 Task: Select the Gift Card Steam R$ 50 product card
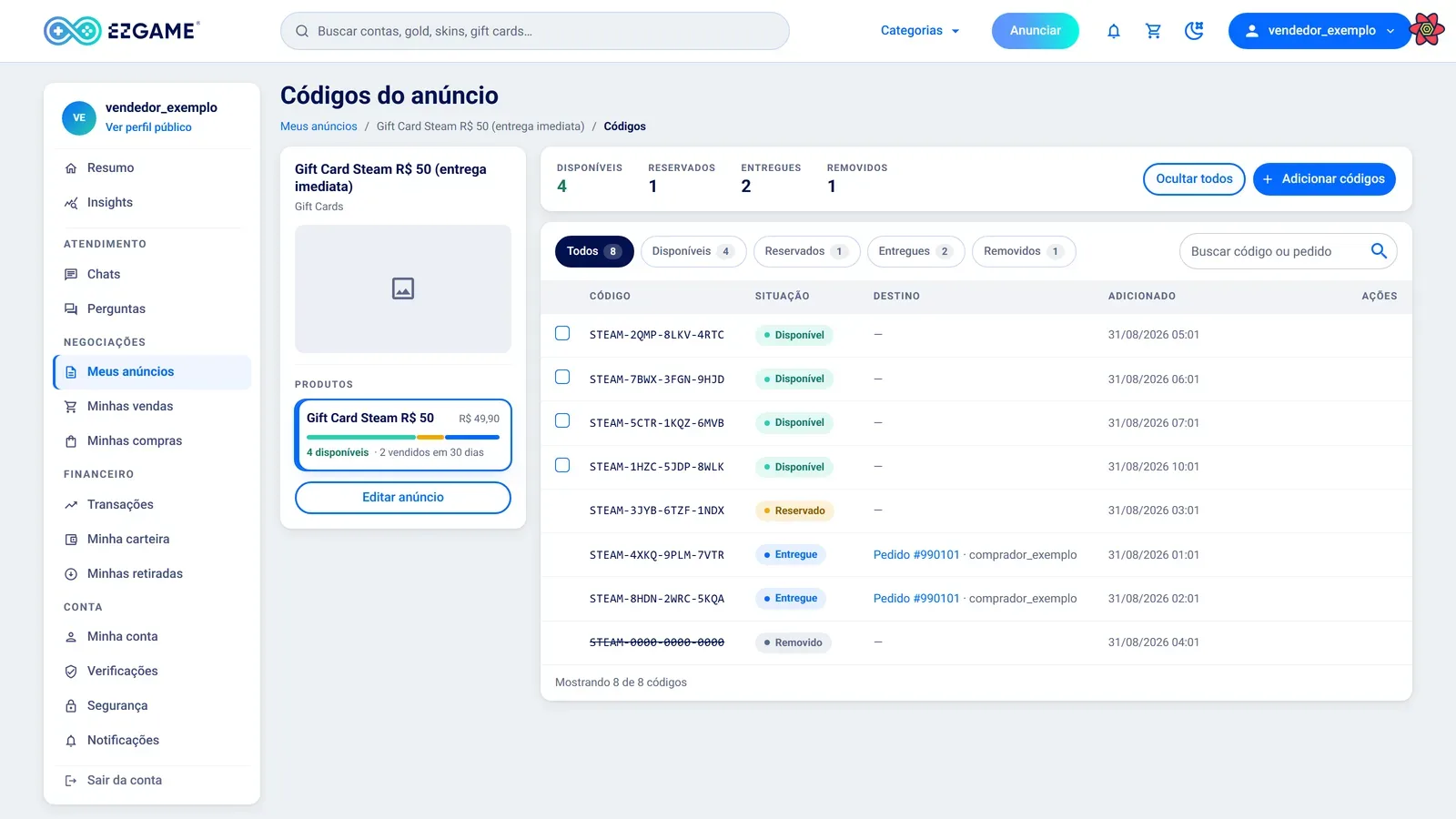coord(403,435)
